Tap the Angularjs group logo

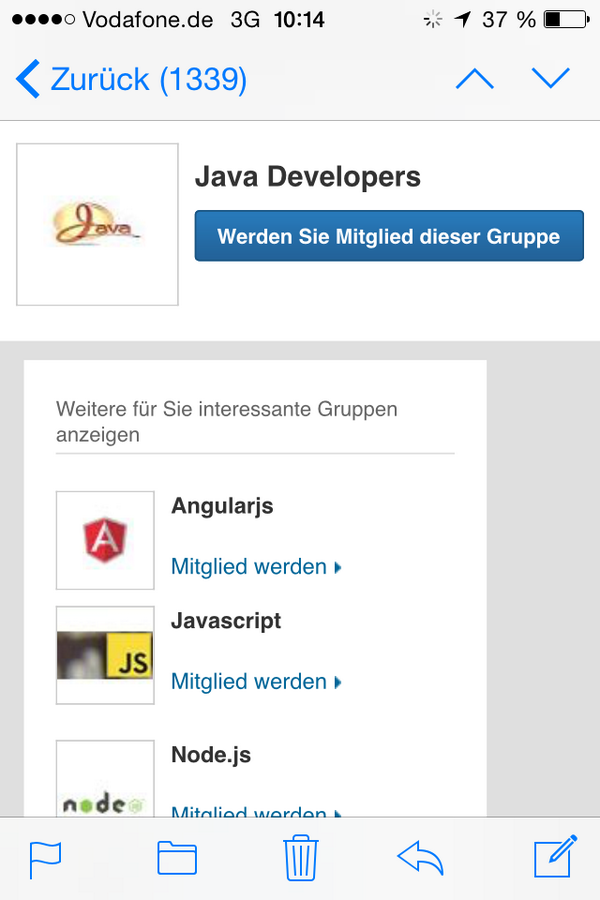[105, 540]
